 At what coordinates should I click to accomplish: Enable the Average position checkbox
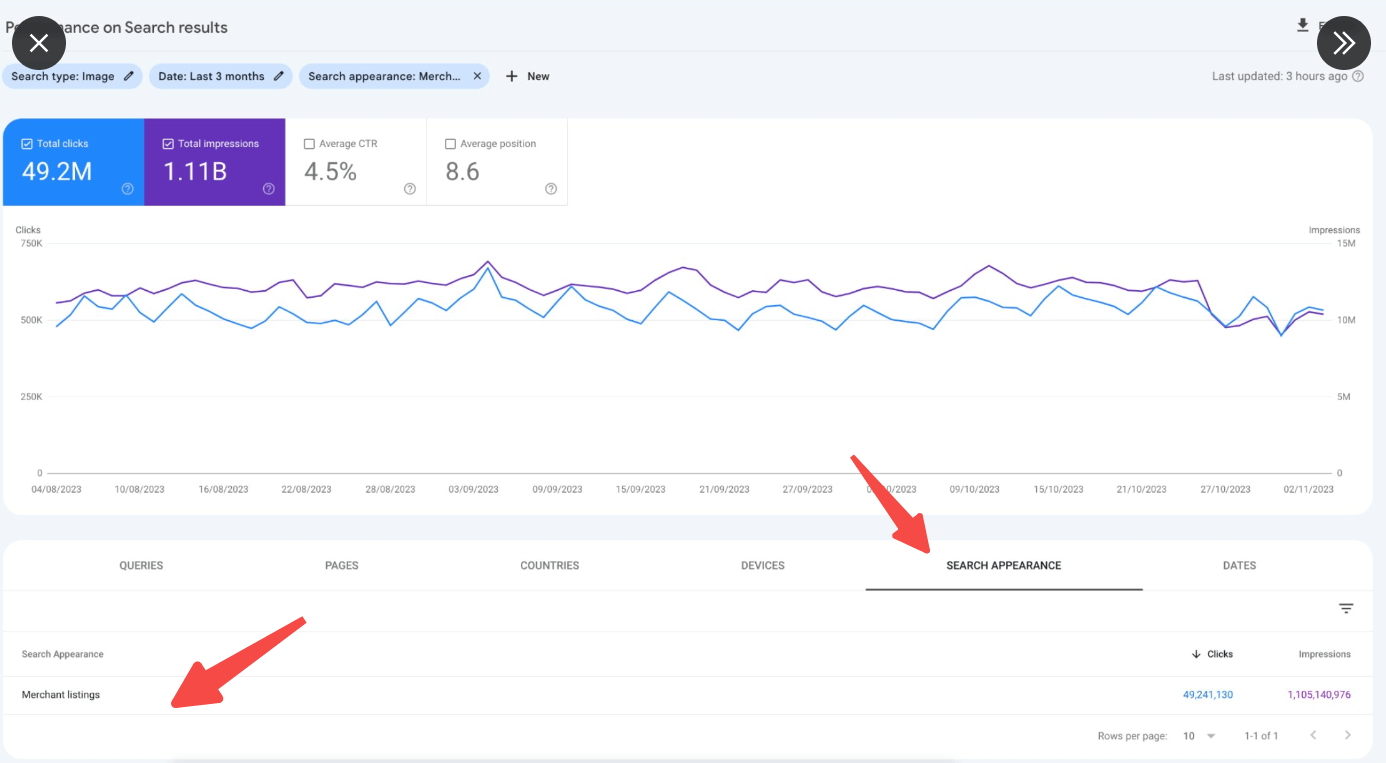click(x=450, y=144)
